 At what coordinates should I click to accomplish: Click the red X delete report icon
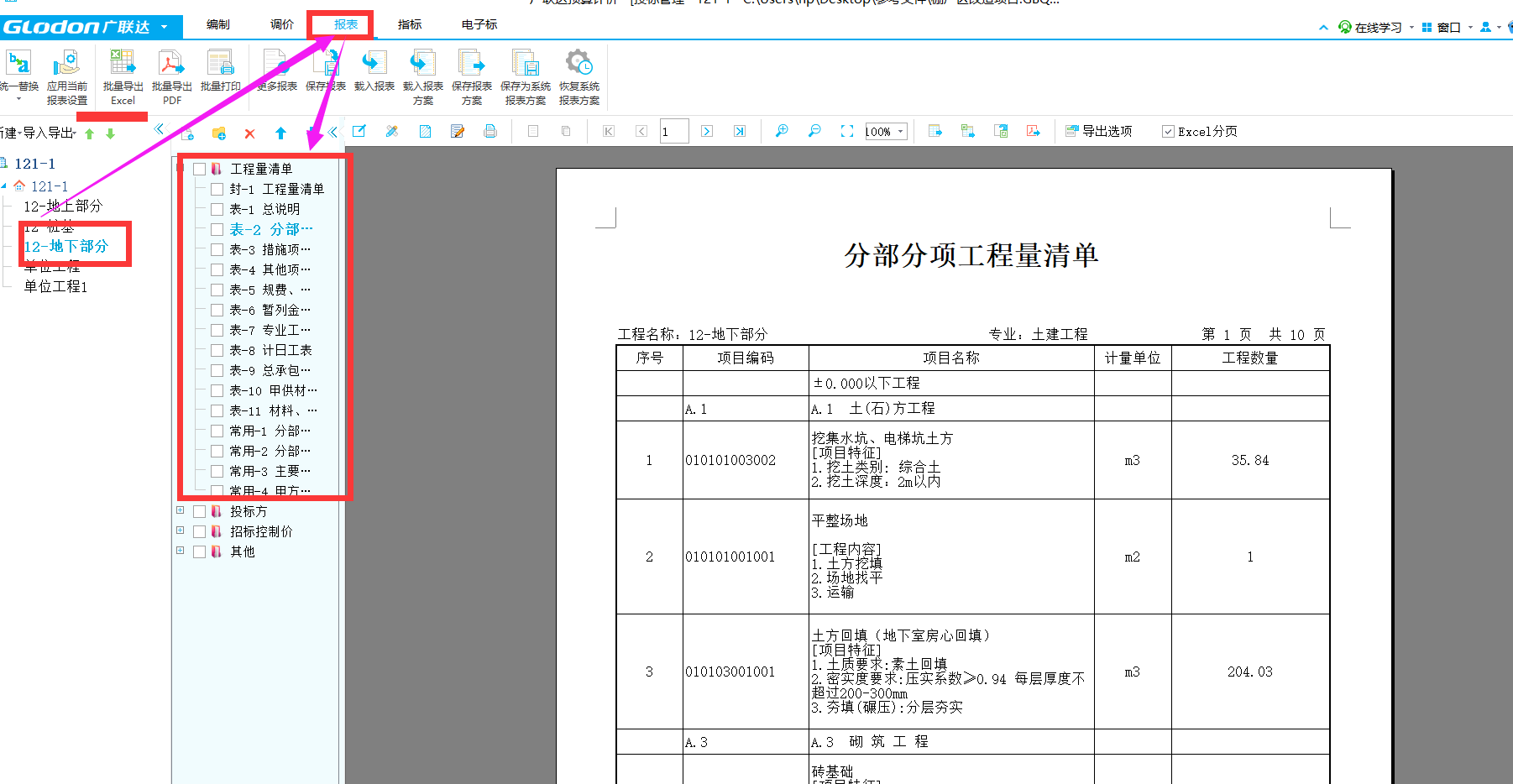tap(249, 133)
